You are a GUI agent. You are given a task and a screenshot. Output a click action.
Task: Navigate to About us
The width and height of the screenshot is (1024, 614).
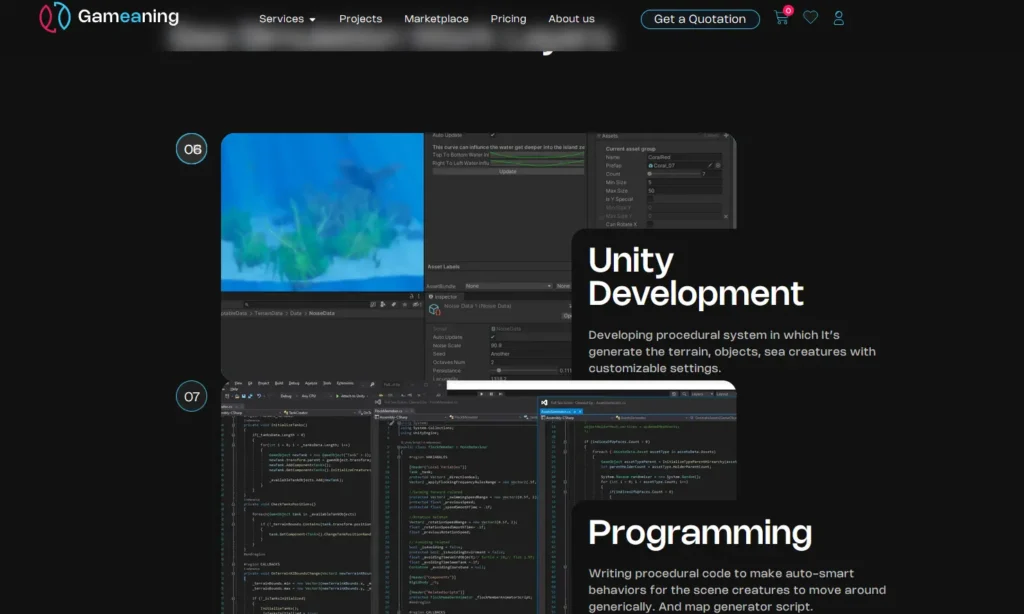(571, 19)
